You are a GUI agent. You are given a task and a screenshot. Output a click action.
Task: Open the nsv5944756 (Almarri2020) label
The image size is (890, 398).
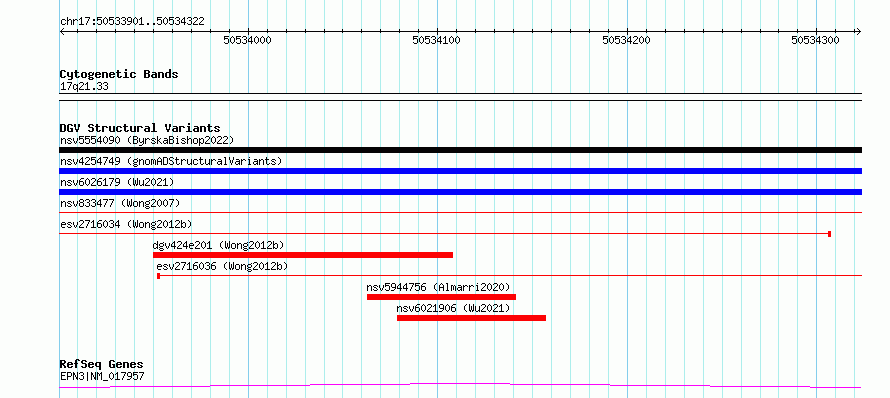438,287
